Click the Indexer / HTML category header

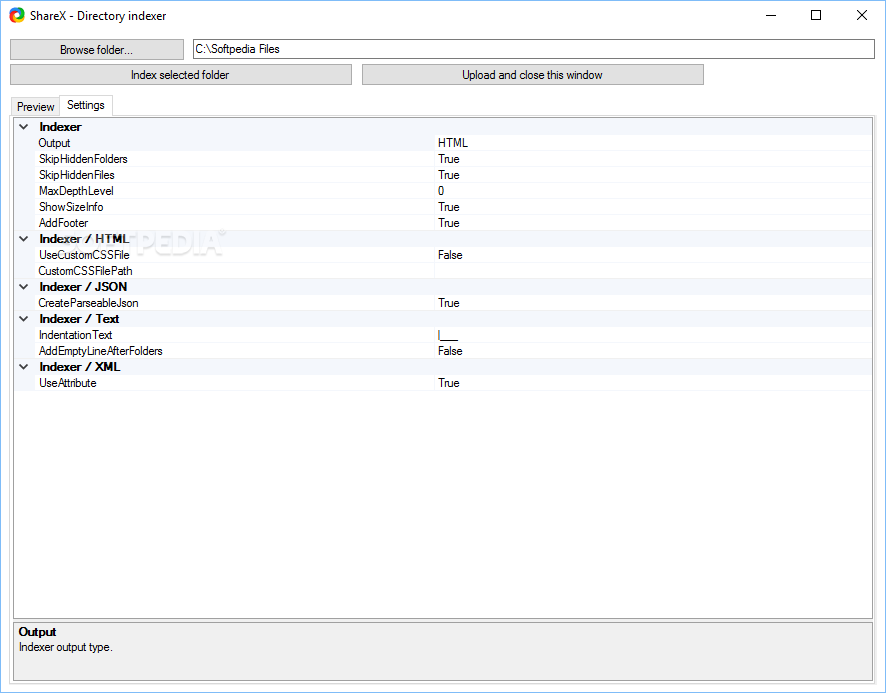(84, 239)
